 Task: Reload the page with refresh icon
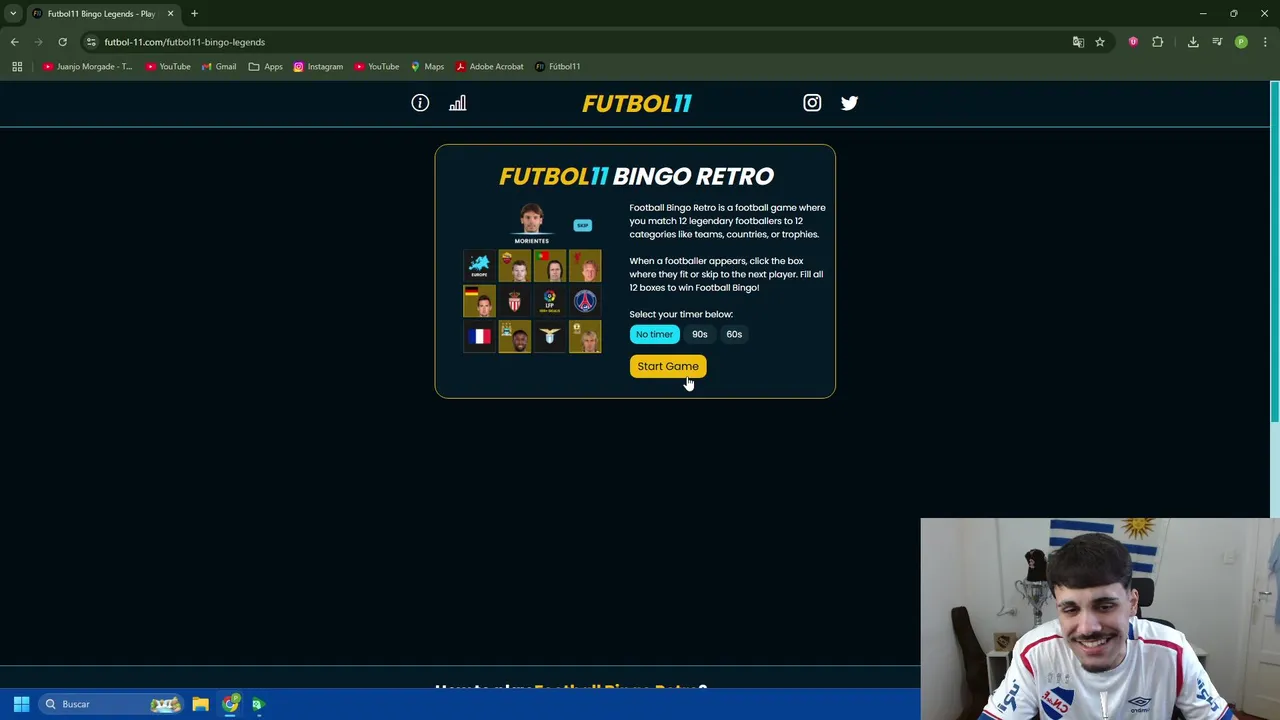tap(62, 42)
